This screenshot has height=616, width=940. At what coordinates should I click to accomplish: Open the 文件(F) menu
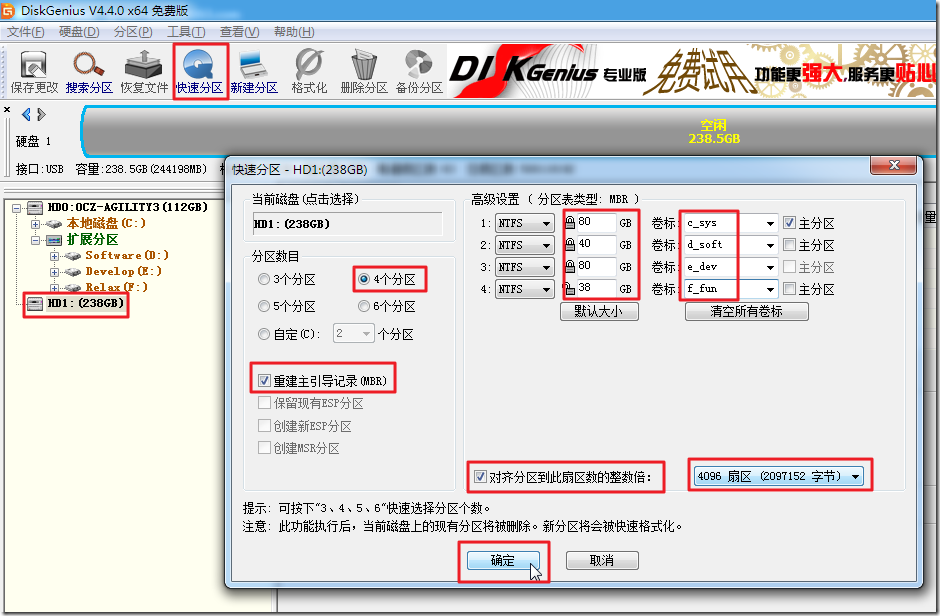26,32
